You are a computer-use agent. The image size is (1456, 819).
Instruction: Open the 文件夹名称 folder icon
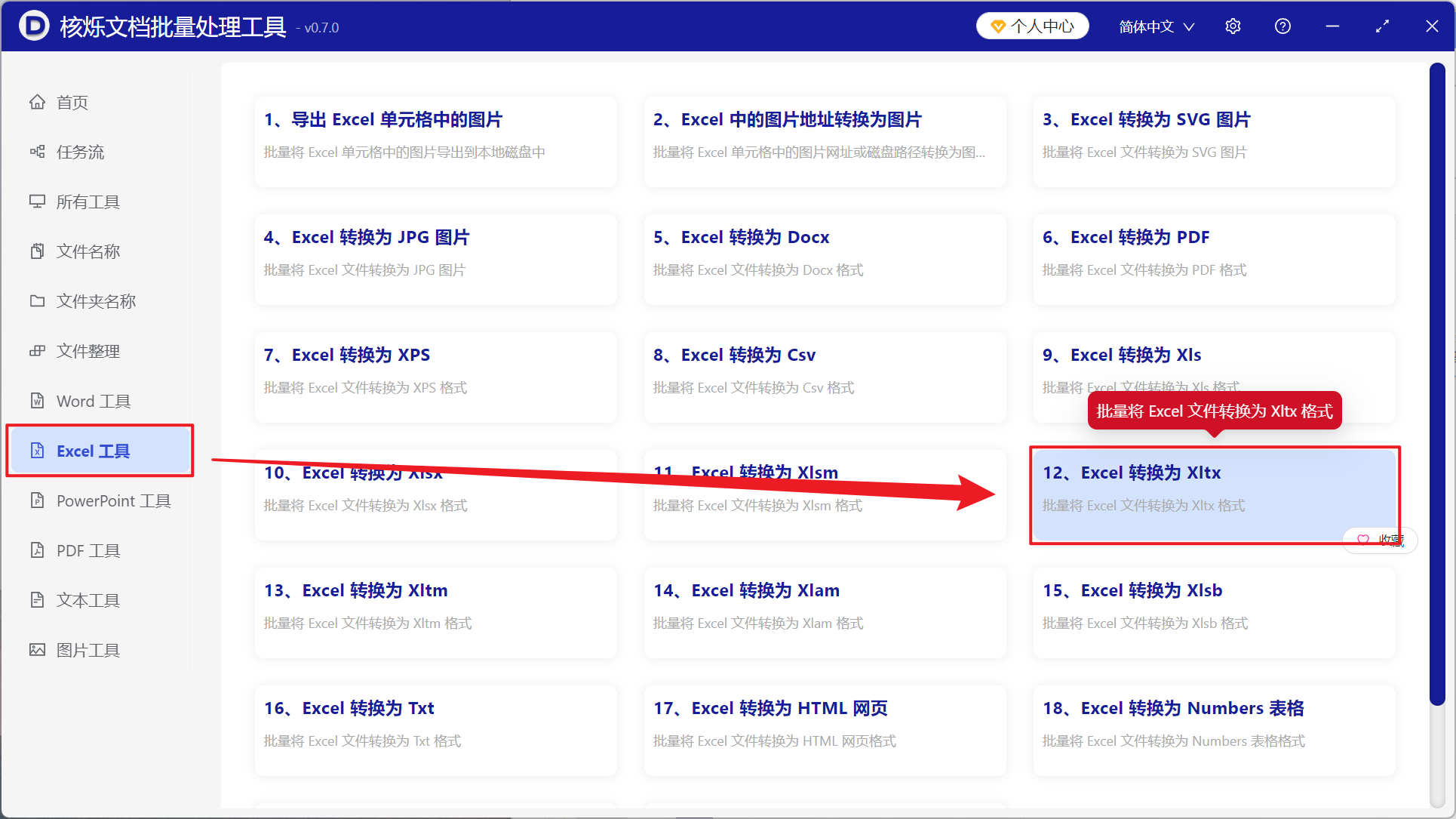37,301
